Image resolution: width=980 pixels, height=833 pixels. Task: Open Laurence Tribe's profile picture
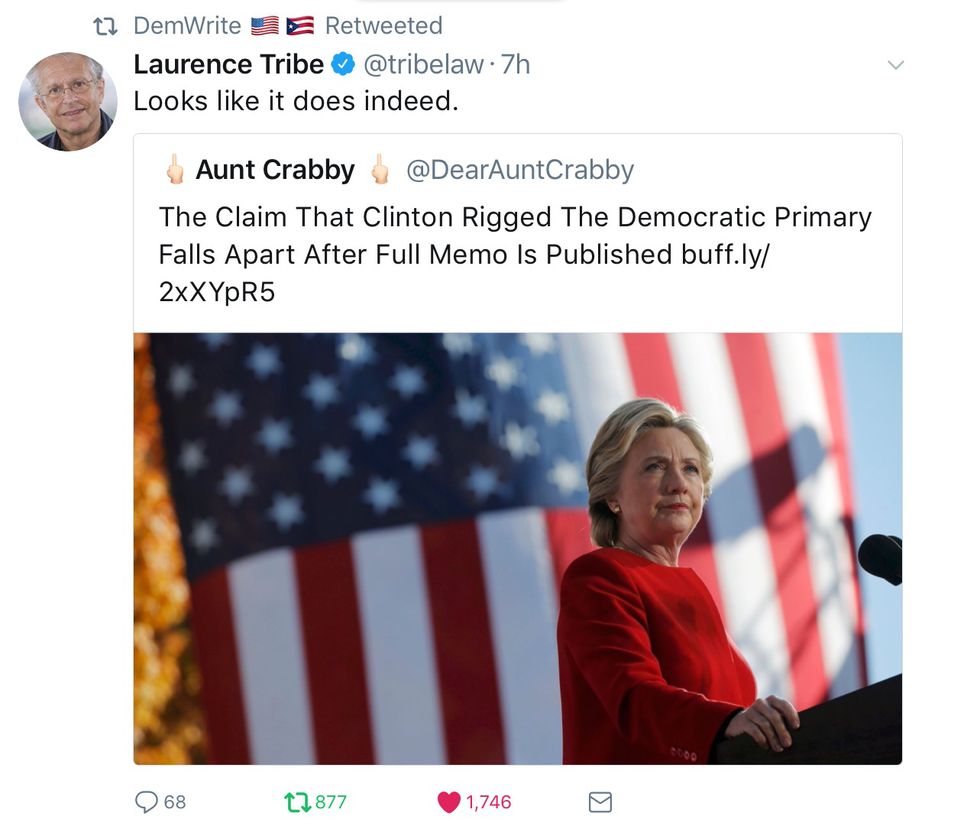[x=68, y=102]
